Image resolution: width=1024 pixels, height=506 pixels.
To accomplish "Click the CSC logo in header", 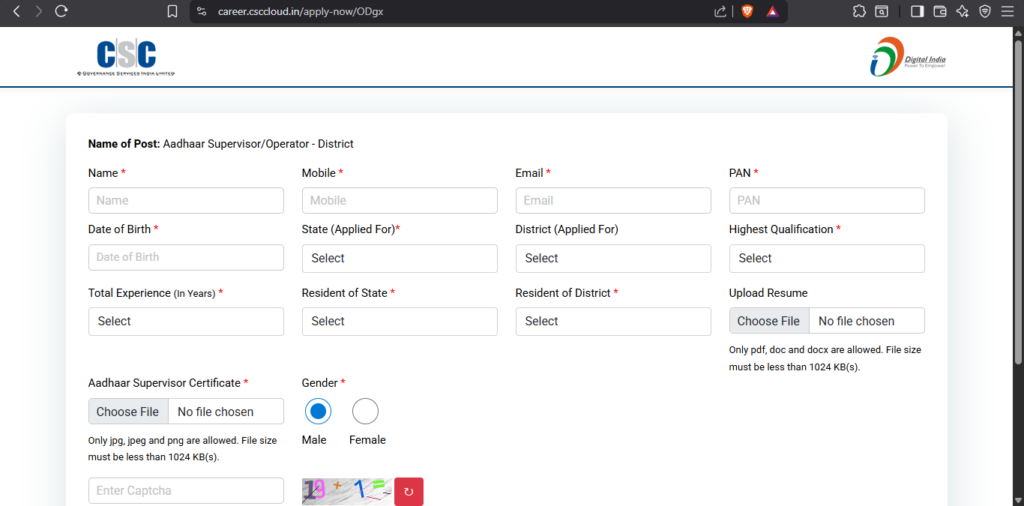I will (126, 57).
